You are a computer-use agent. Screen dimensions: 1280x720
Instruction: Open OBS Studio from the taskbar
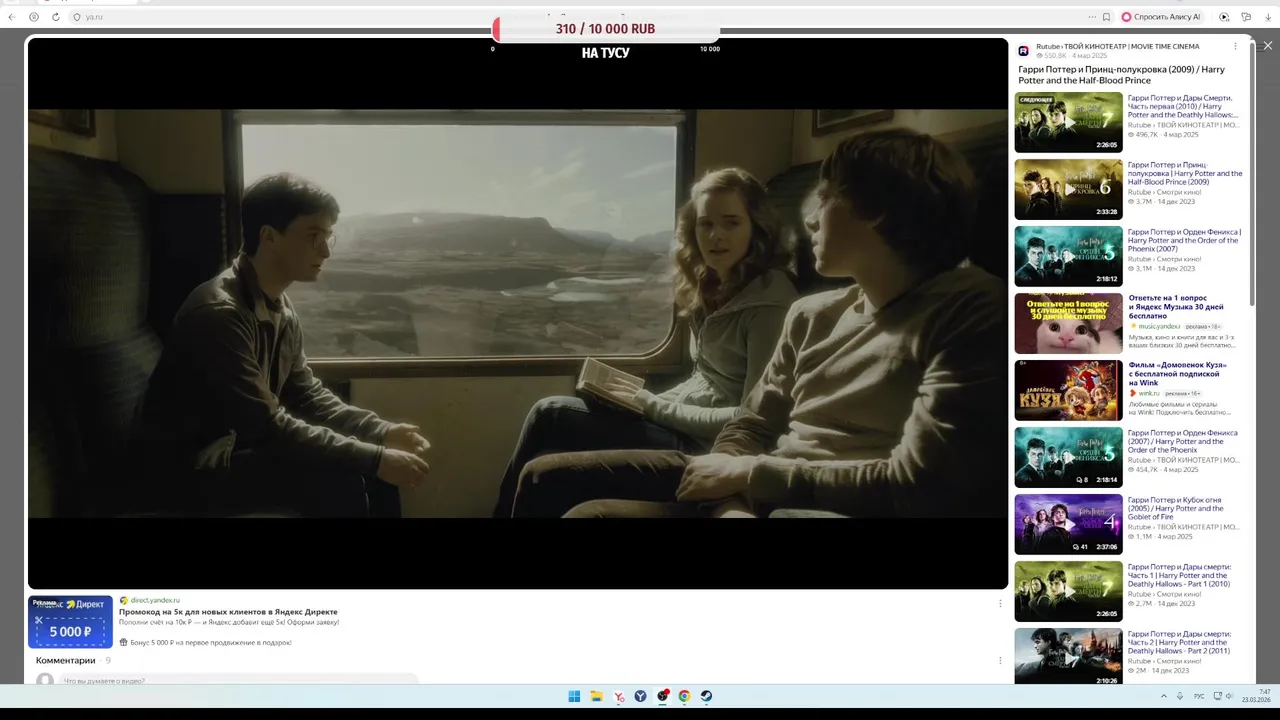point(663,696)
